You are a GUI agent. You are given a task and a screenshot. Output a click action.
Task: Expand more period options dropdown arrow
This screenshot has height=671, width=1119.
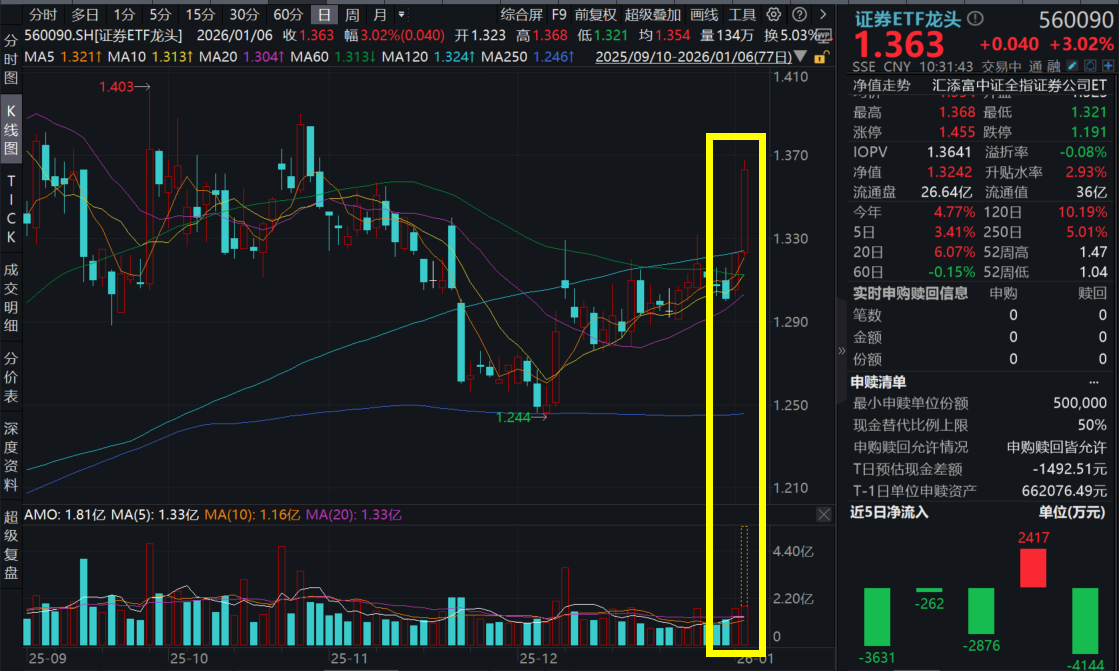click(402, 15)
